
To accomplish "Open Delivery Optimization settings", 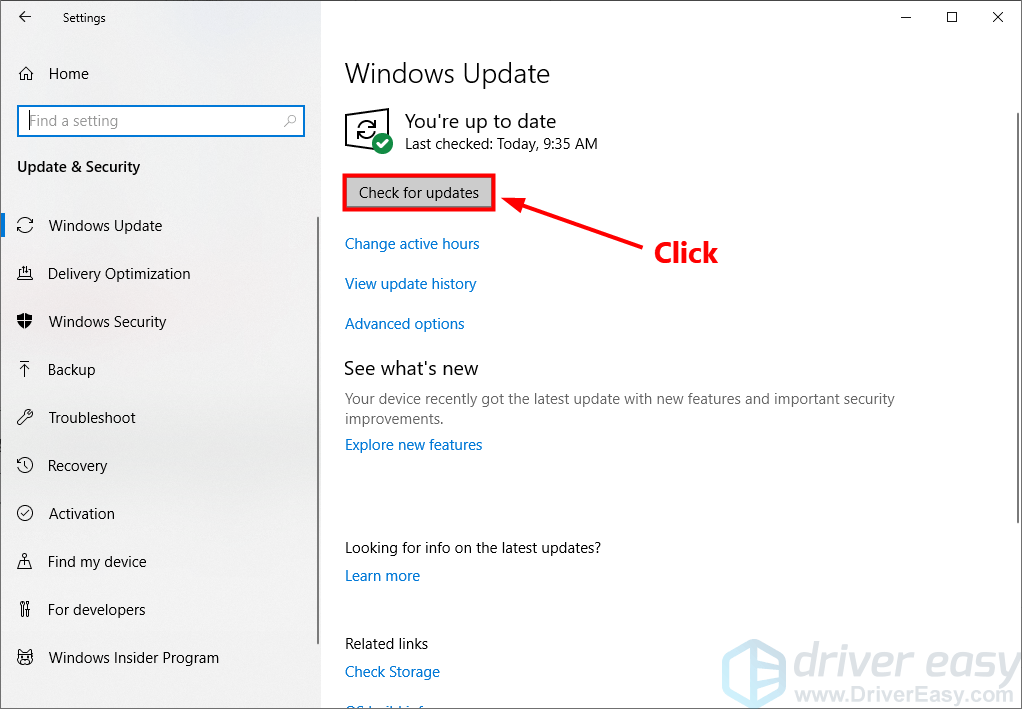I will pos(119,274).
